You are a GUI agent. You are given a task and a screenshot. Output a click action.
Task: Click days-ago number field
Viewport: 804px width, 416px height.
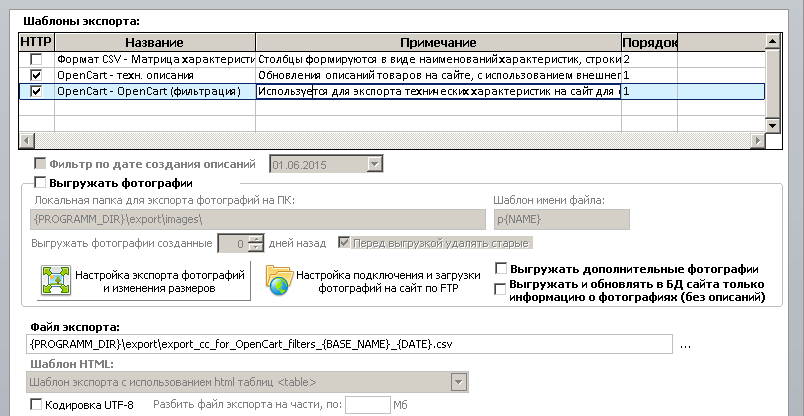[233, 244]
